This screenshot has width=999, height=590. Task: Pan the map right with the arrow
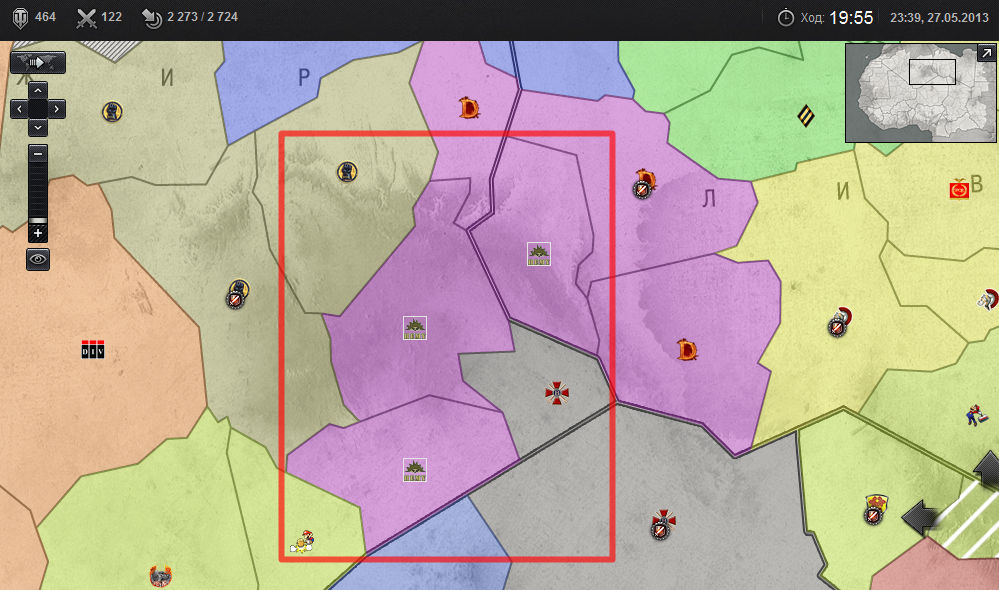[57, 109]
